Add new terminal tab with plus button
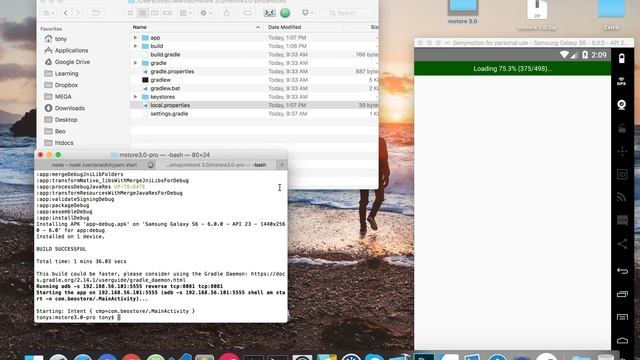 (282, 165)
